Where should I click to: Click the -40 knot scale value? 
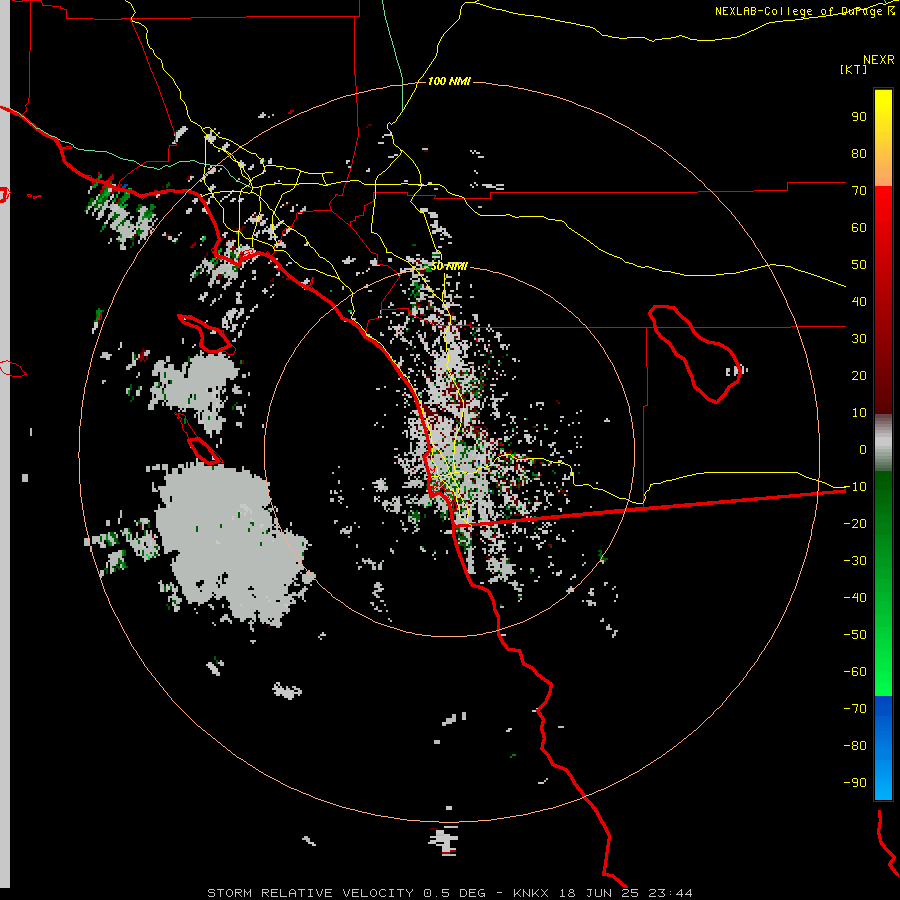[x=855, y=598]
